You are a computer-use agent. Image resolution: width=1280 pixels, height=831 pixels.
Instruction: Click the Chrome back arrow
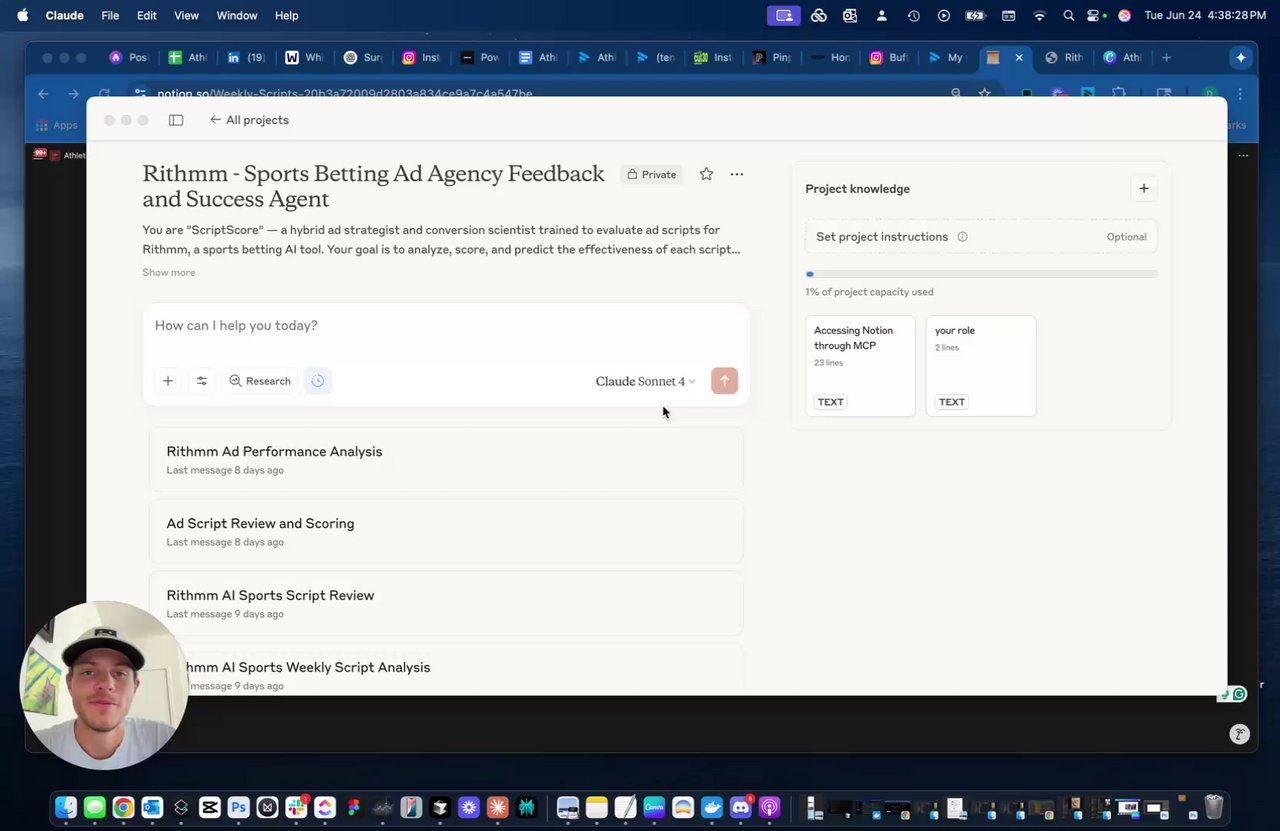click(43, 94)
